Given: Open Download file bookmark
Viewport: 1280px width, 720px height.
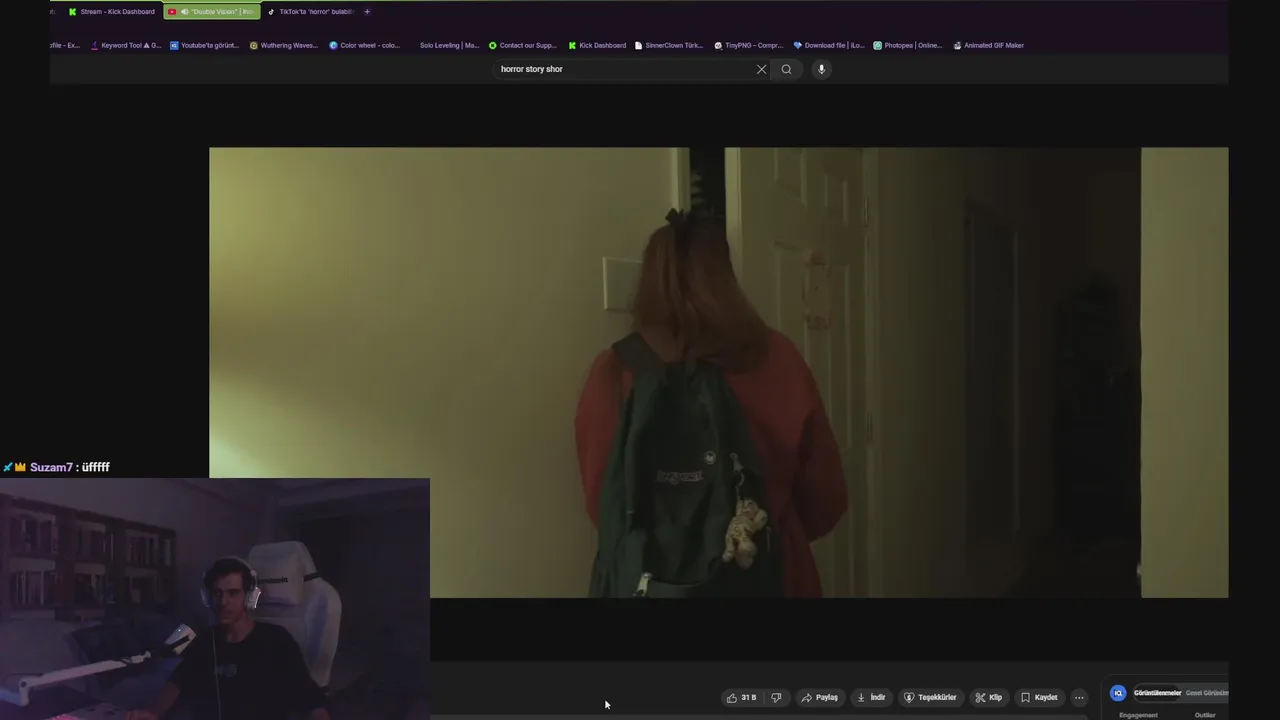Looking at the screenshot, I should click(x=829, y=45).
